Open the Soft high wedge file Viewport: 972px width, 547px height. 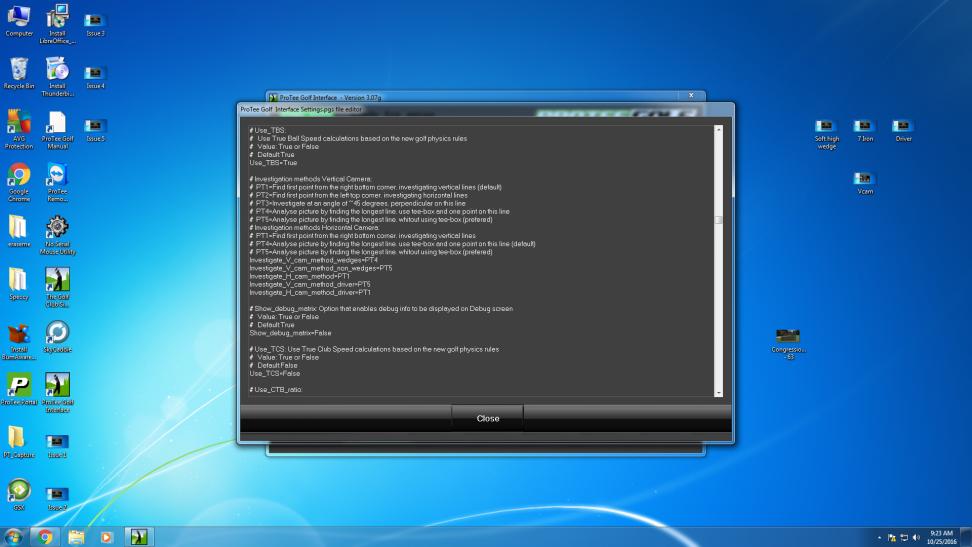click(x=826, y=134)
